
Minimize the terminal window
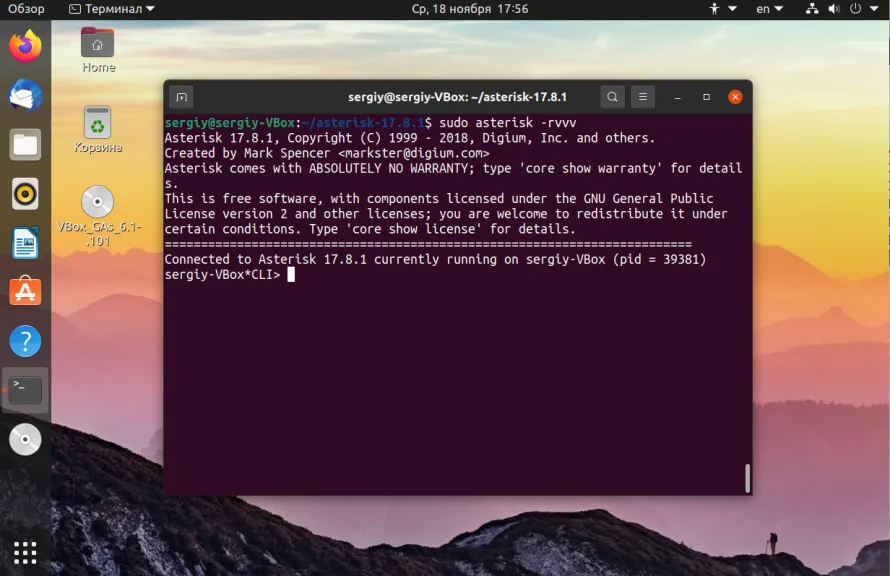[x=677, y=97]
